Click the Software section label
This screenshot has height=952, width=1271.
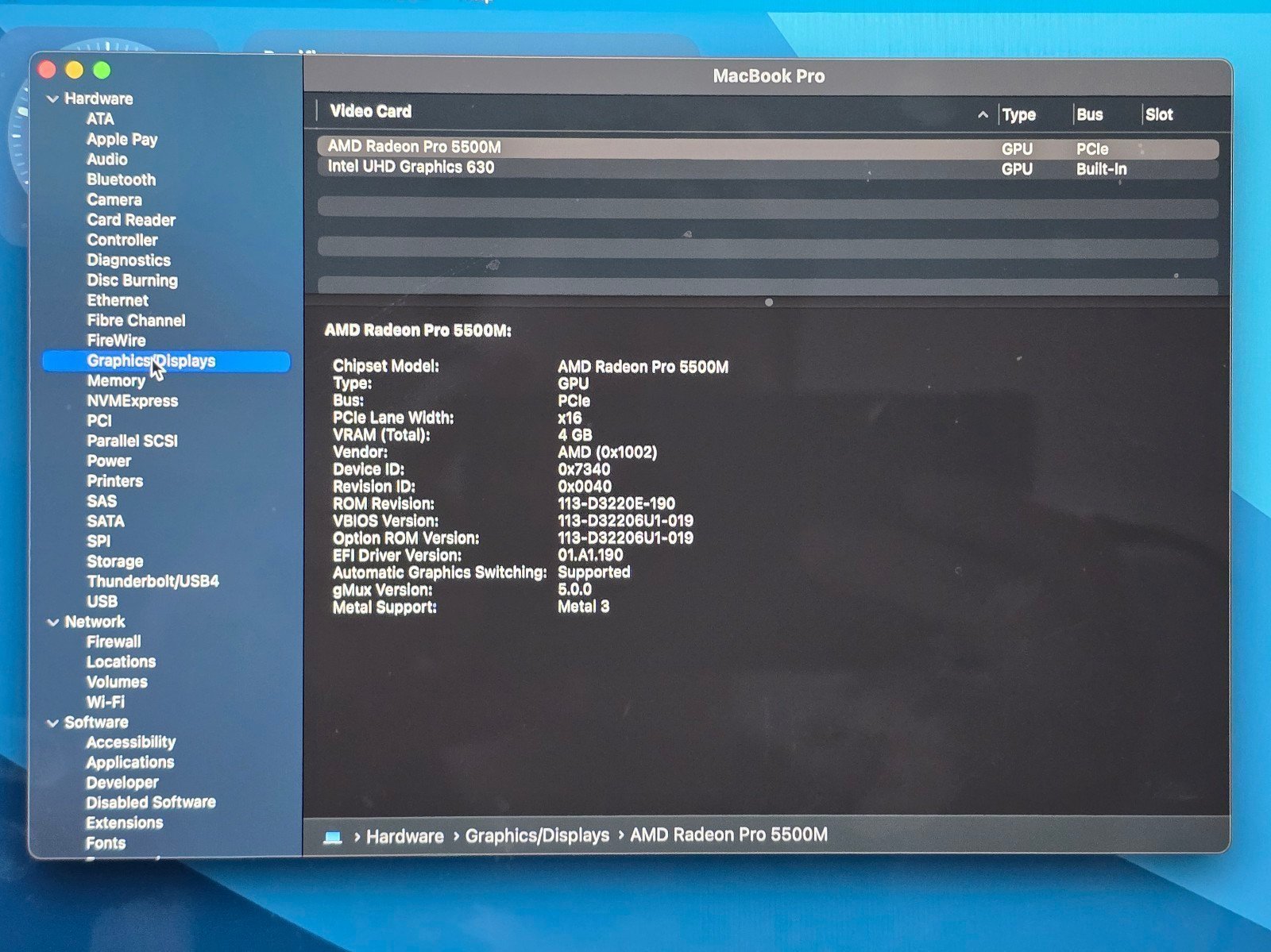96,723
